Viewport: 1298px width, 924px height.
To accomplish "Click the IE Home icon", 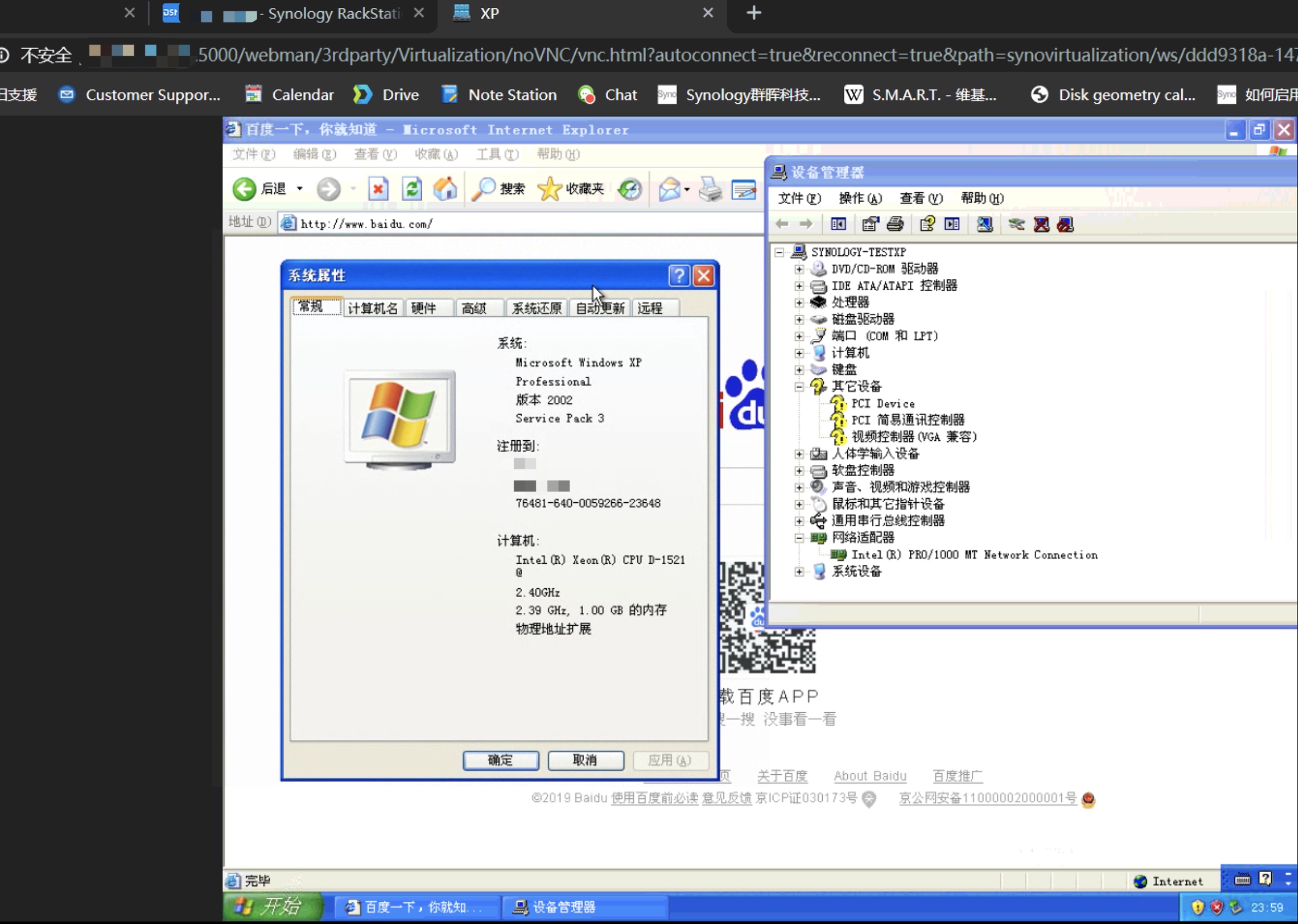I will (x=445, y=189).
